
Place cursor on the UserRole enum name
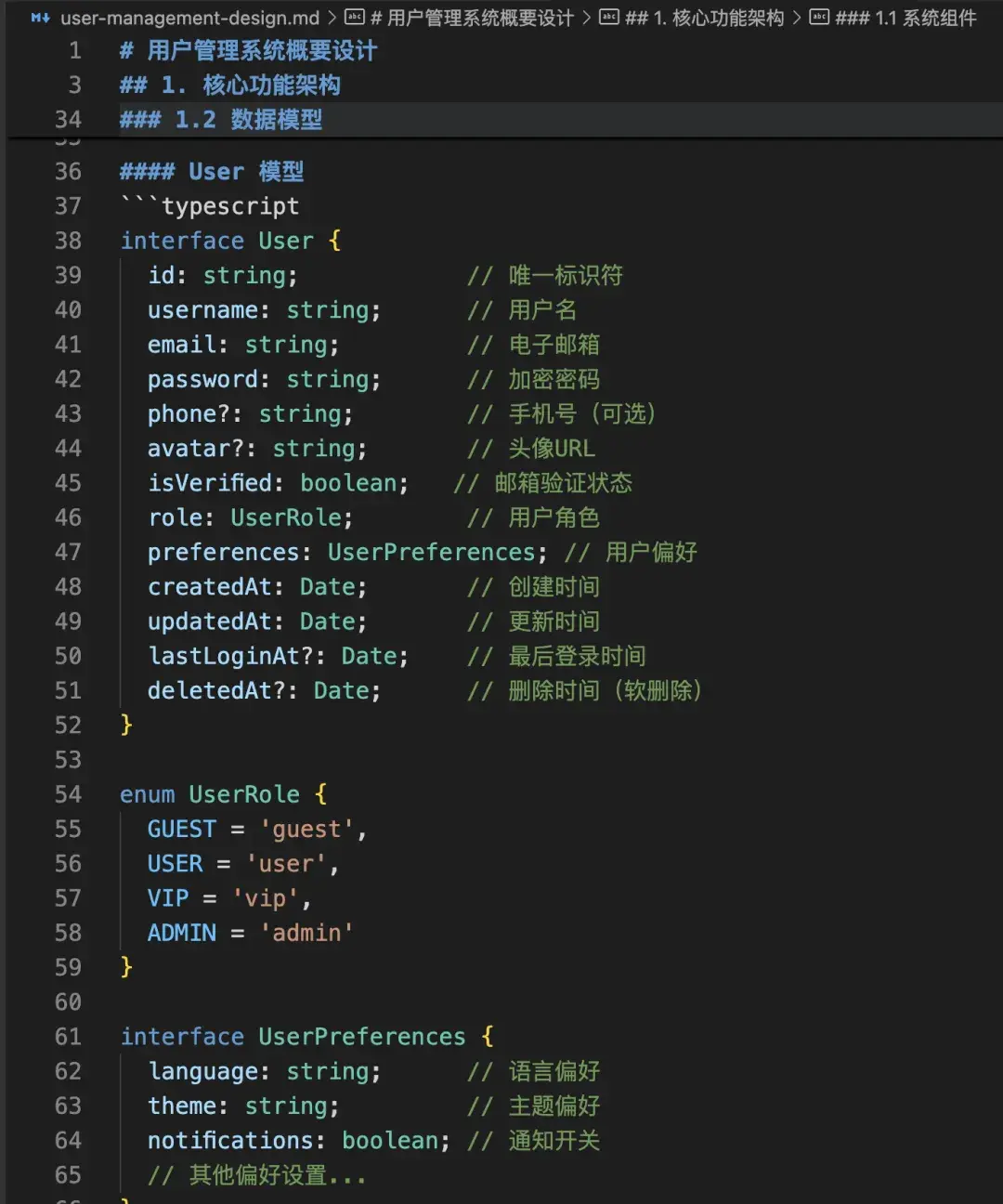243,794
